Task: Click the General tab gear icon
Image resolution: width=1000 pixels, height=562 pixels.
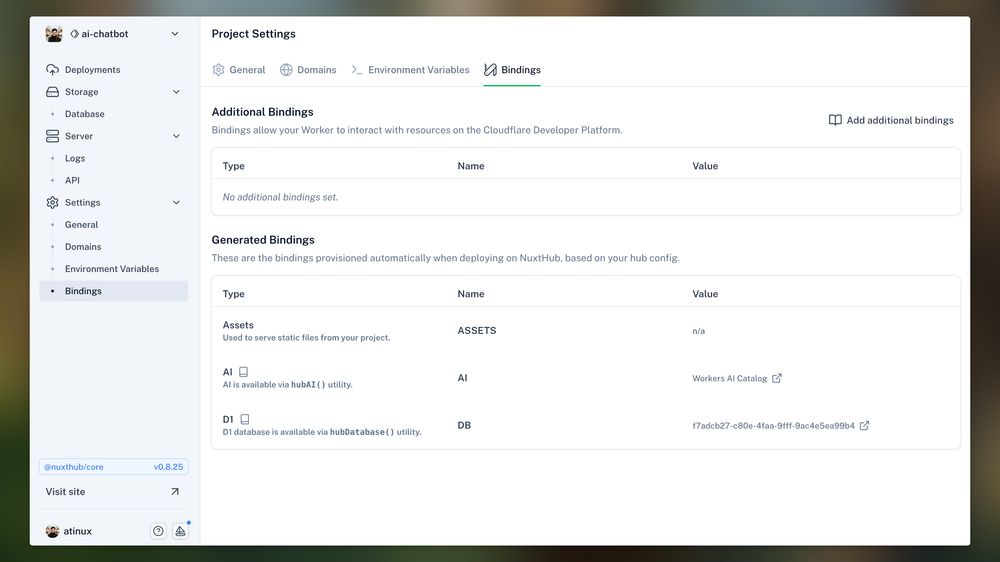Action: 219,70
